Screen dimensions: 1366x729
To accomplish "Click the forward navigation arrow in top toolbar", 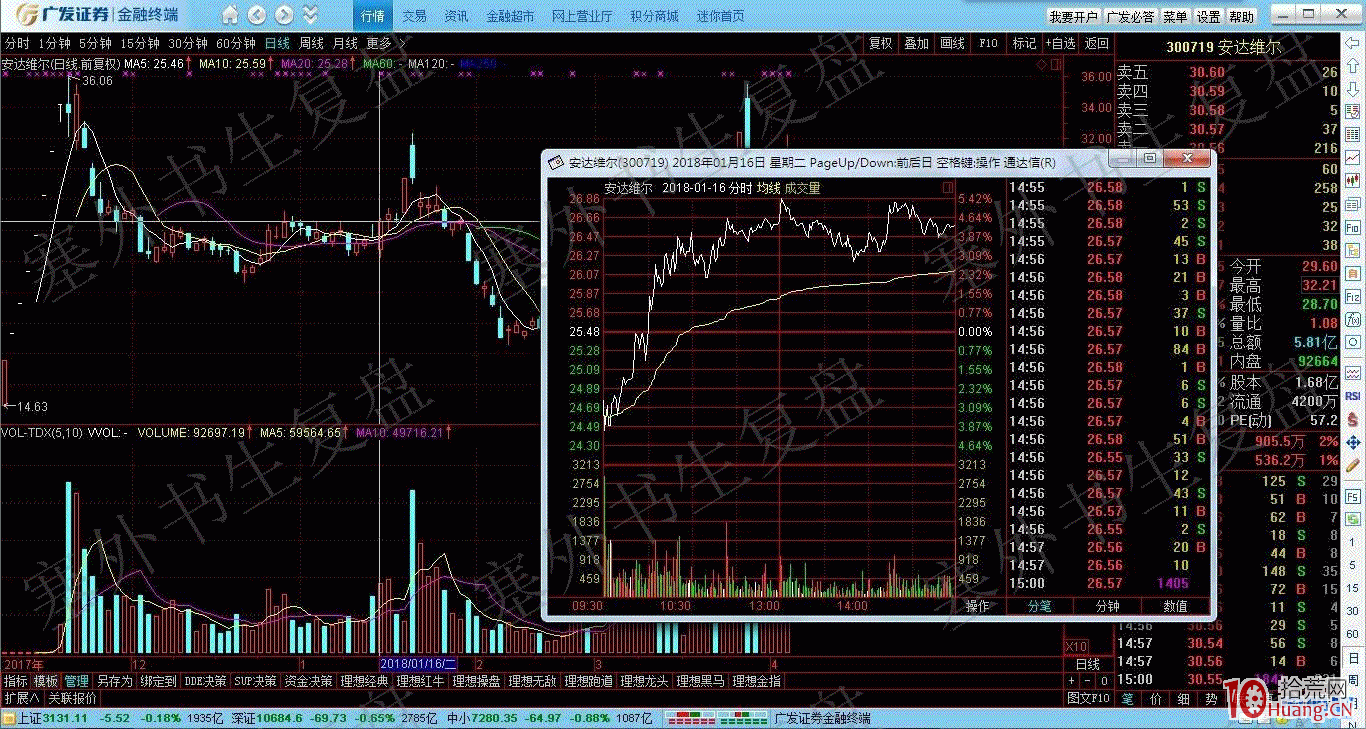I will [x=284, y=15].
